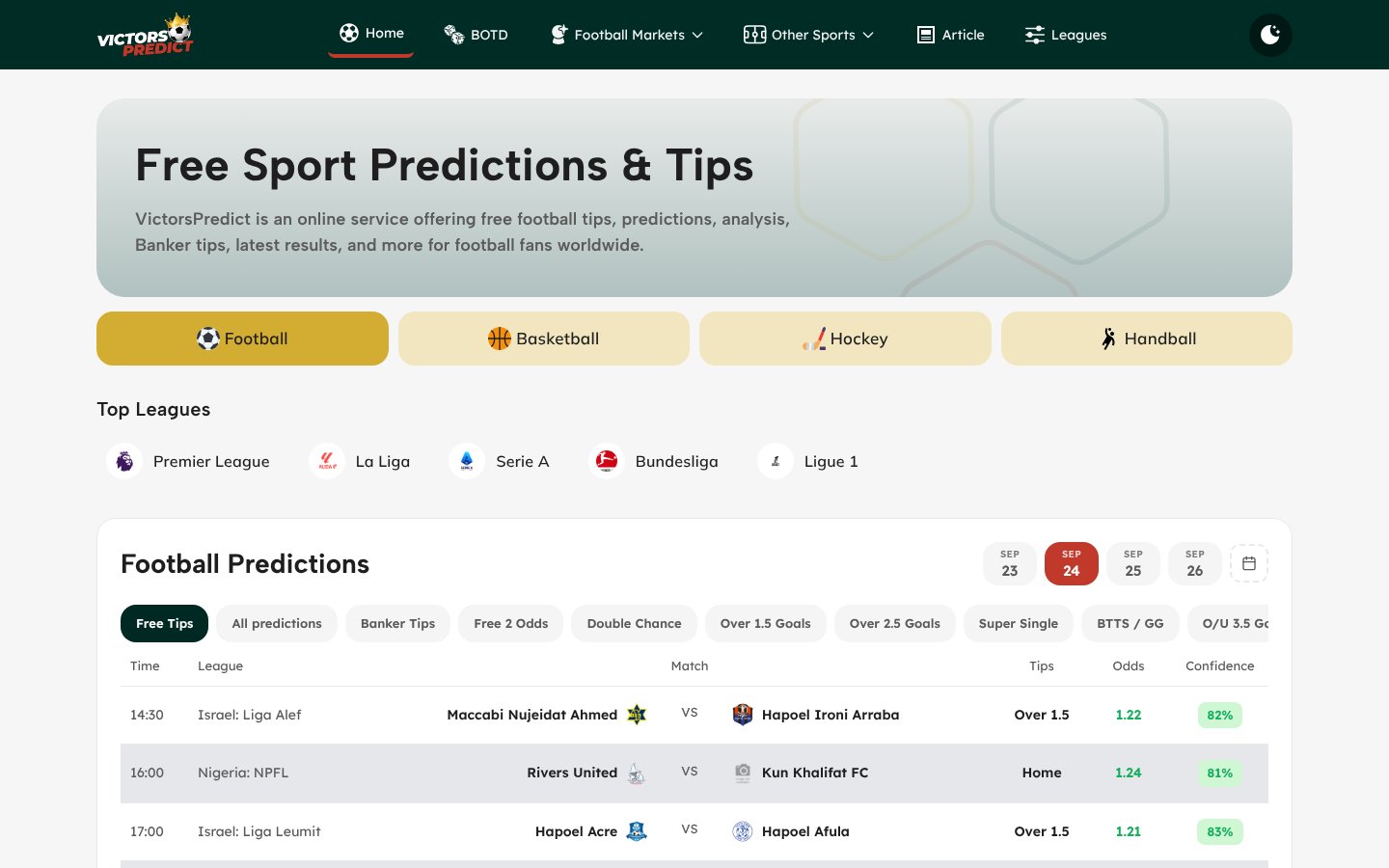The width and height of the screenshot is (1389, 868).
Task: Click the VictorsPredict logo
Action: pos(146,35)
